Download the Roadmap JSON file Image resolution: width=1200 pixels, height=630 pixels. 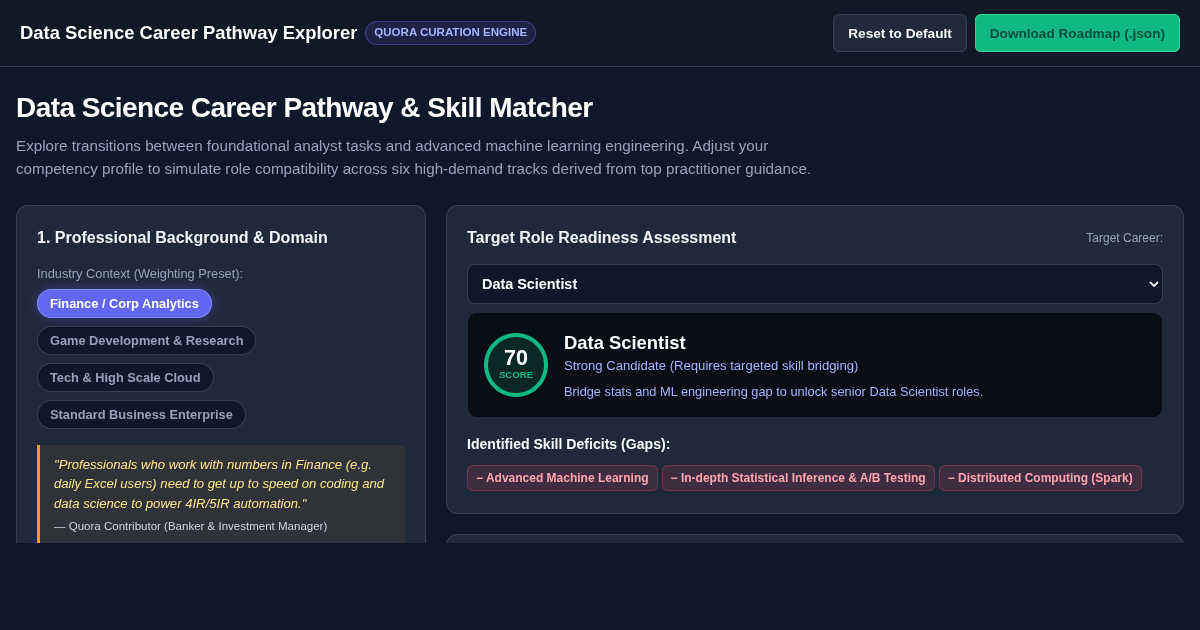1077,33
